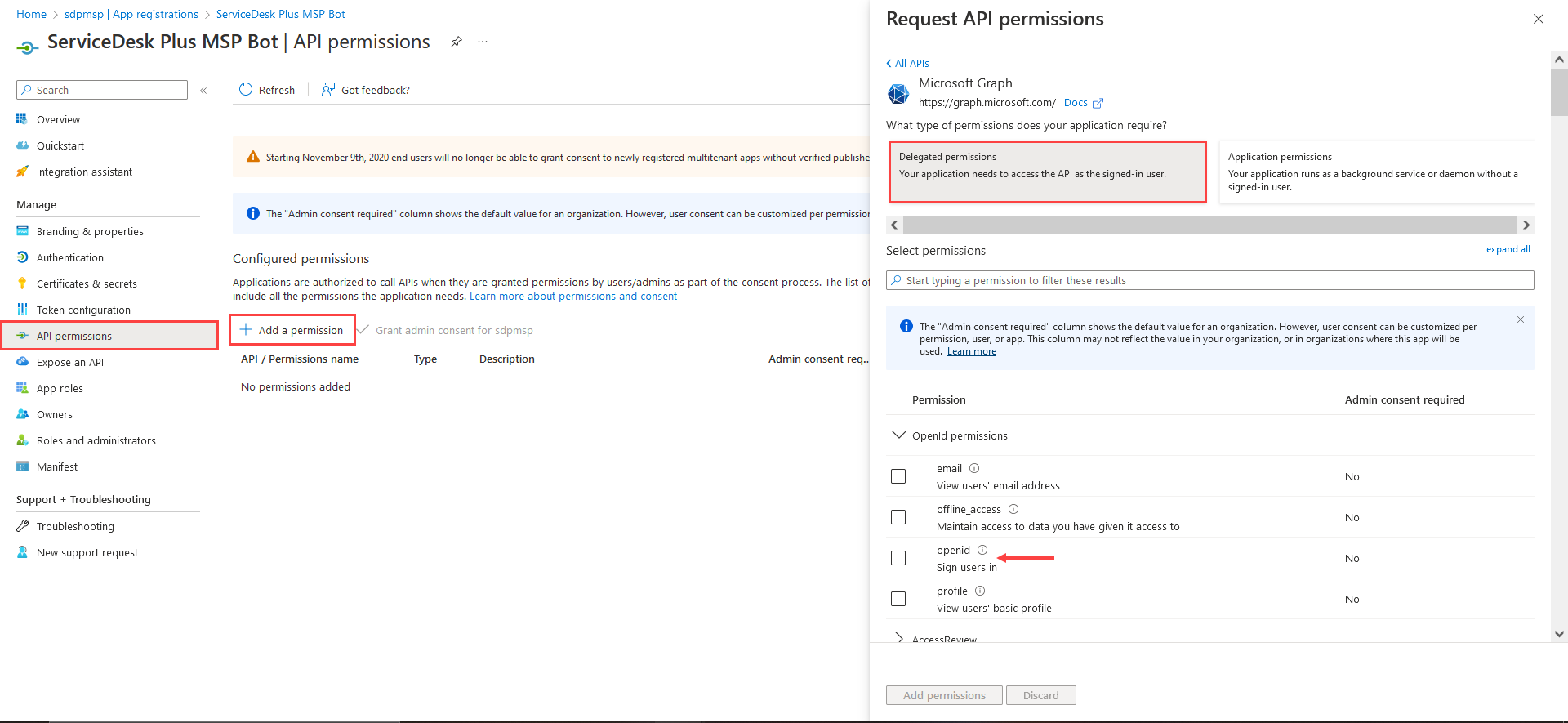Image resolution: width=1568 pixels, height=723 pixels.
Task: Expand the AccessReview permissions group
Action: click(x=899, y=637)
